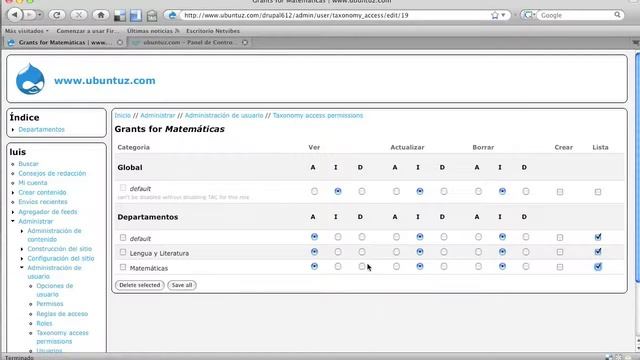Click the site icon left of the URL
The height and width of the screenshot is (360, 640).
172,15
